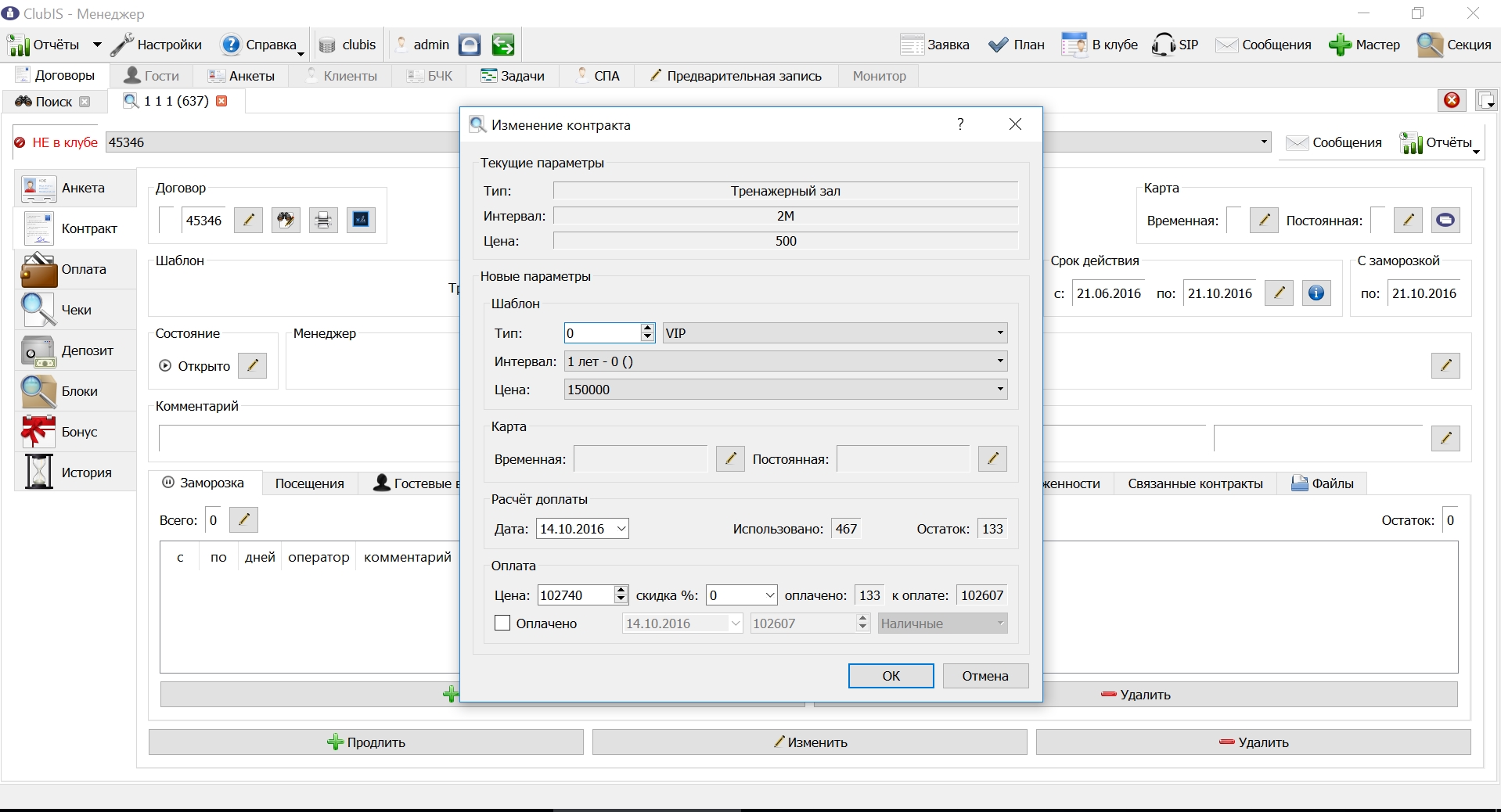Screen dimensions: 1501x812
Task: Switch to the Задачи tab
Action: pos(512,76)
